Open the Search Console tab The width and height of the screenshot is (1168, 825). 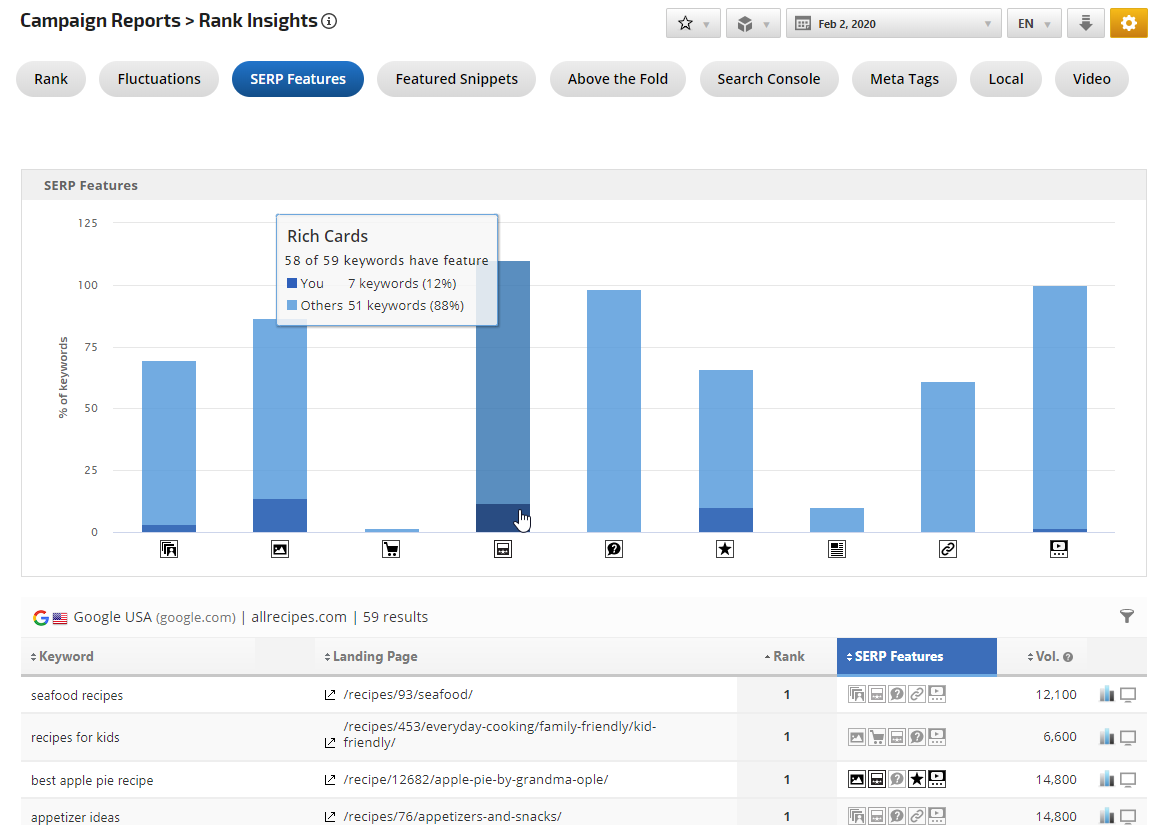point(768,79)
